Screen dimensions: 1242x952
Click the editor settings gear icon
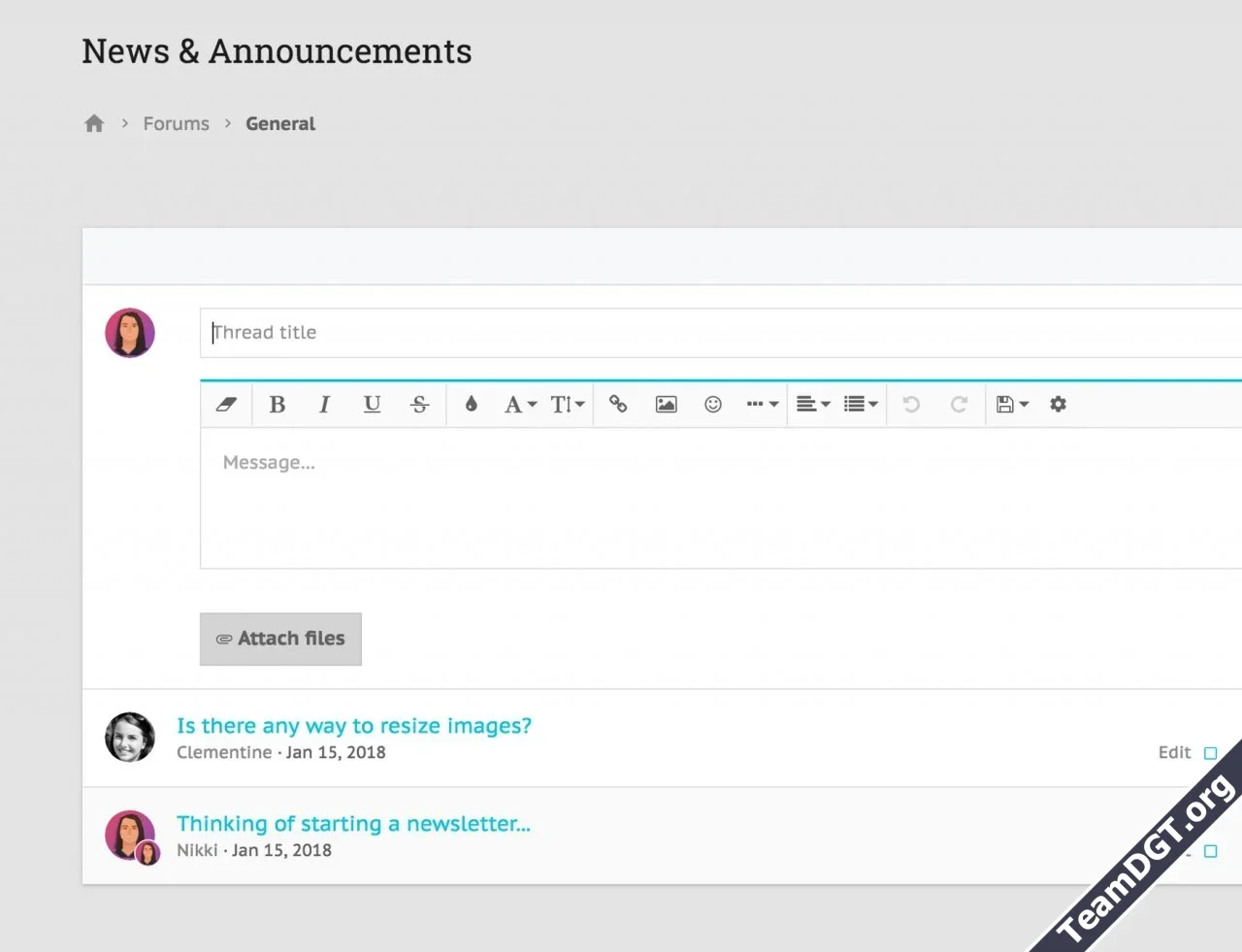1058,405
